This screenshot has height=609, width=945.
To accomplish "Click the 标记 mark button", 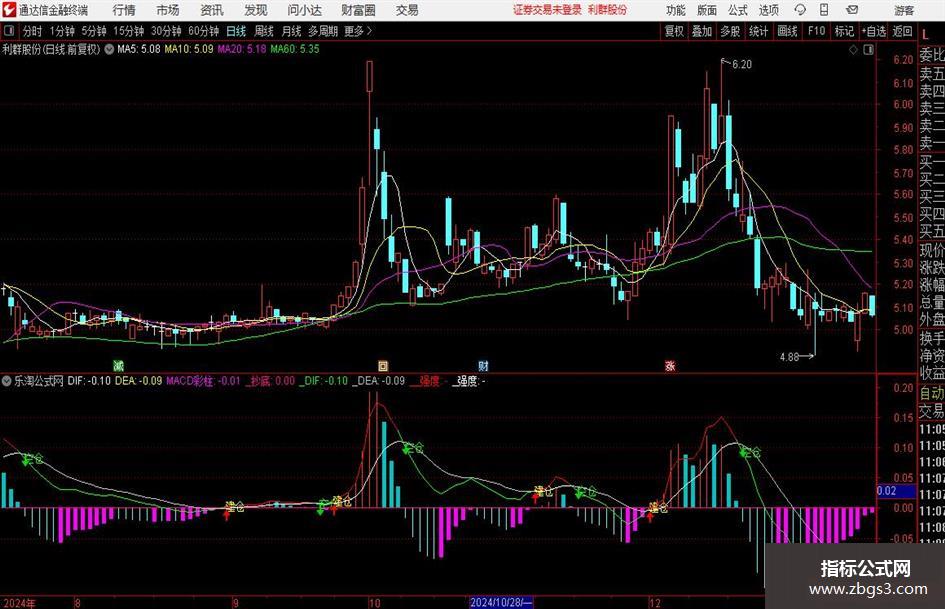I will [x=844, y=31].
